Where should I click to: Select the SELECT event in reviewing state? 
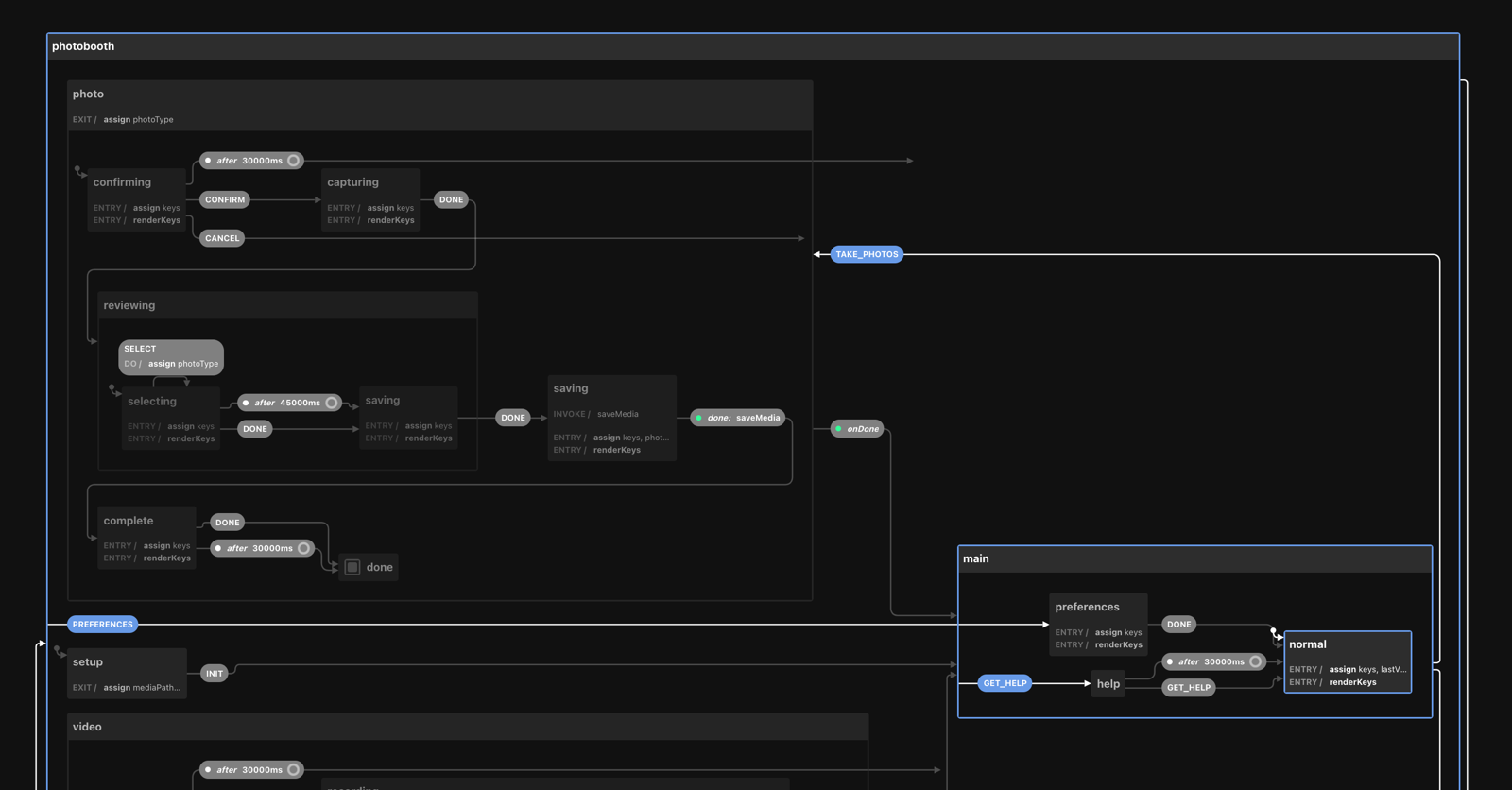tap(171, 356)
